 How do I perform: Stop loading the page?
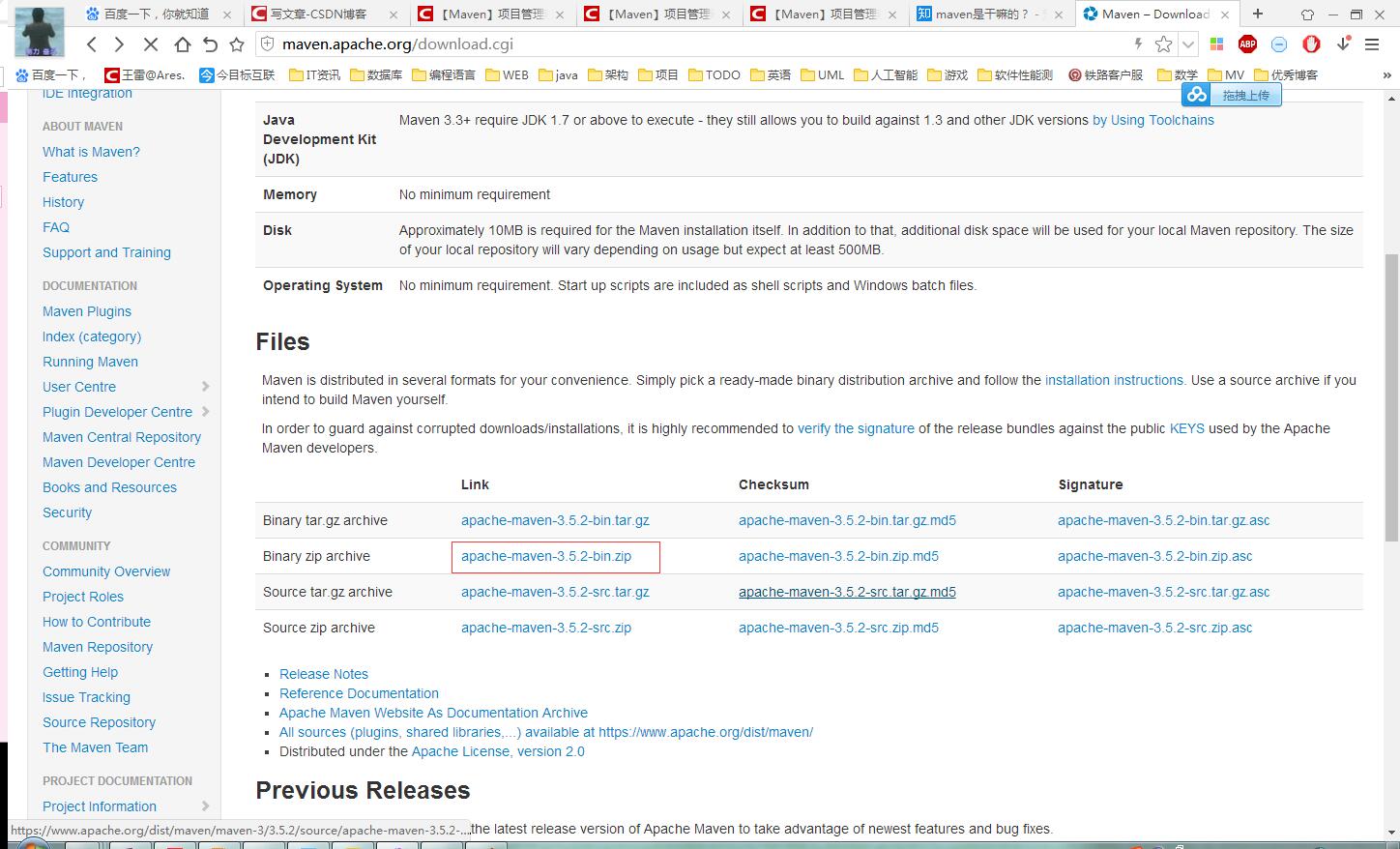152,44
